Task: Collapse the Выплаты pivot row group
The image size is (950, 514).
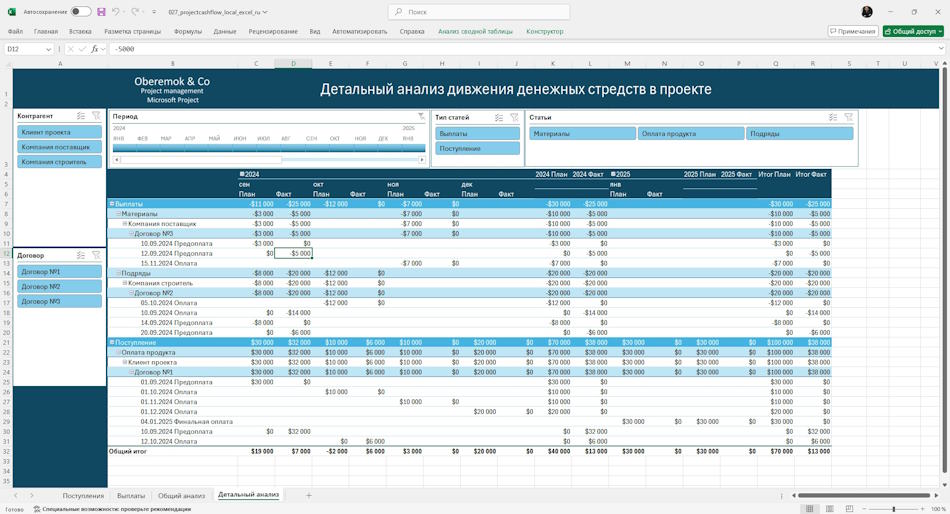Action: click(x=112, y=204)
